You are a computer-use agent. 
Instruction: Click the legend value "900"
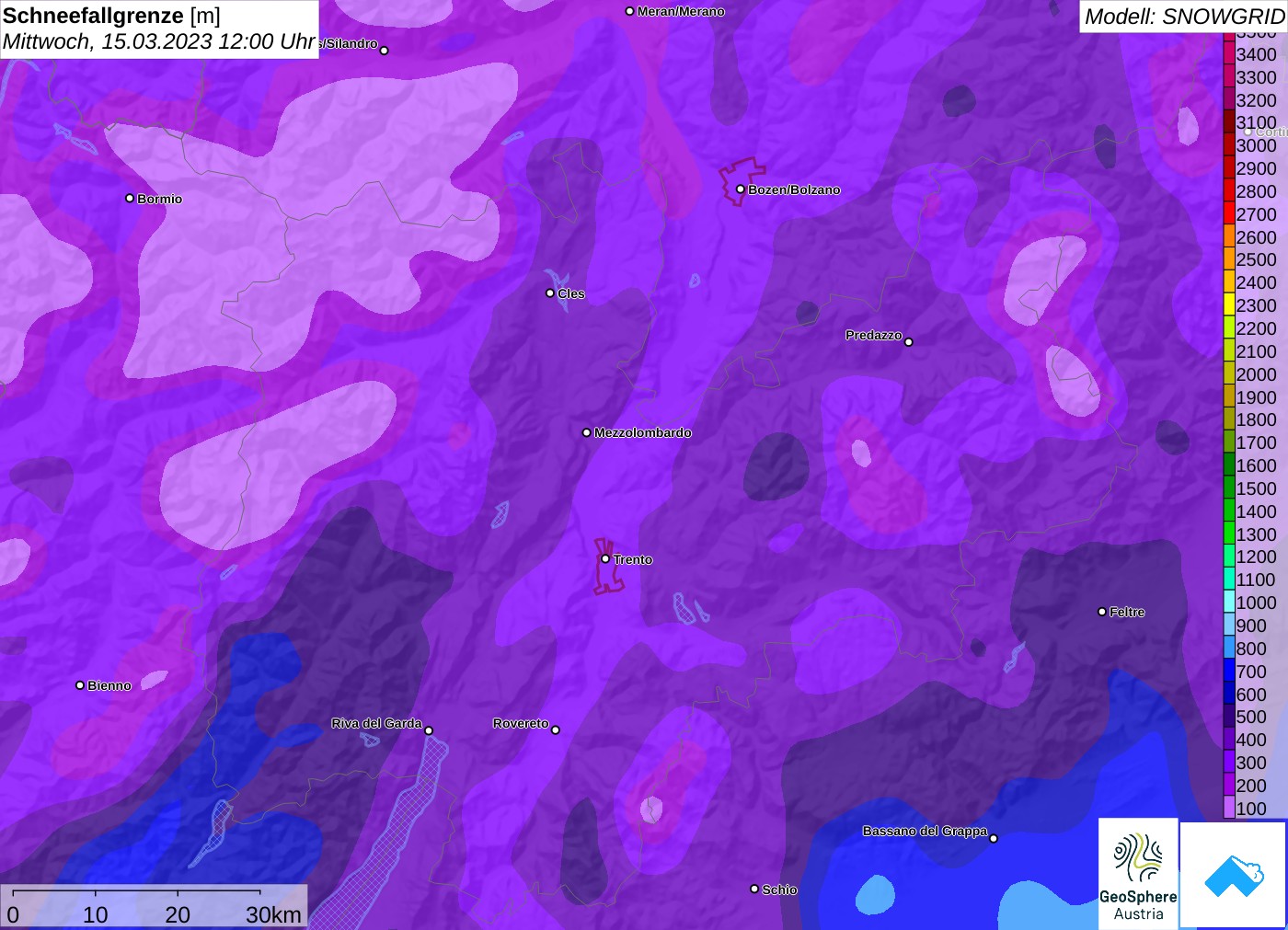pyautogui.click(x=1251, y=626)
